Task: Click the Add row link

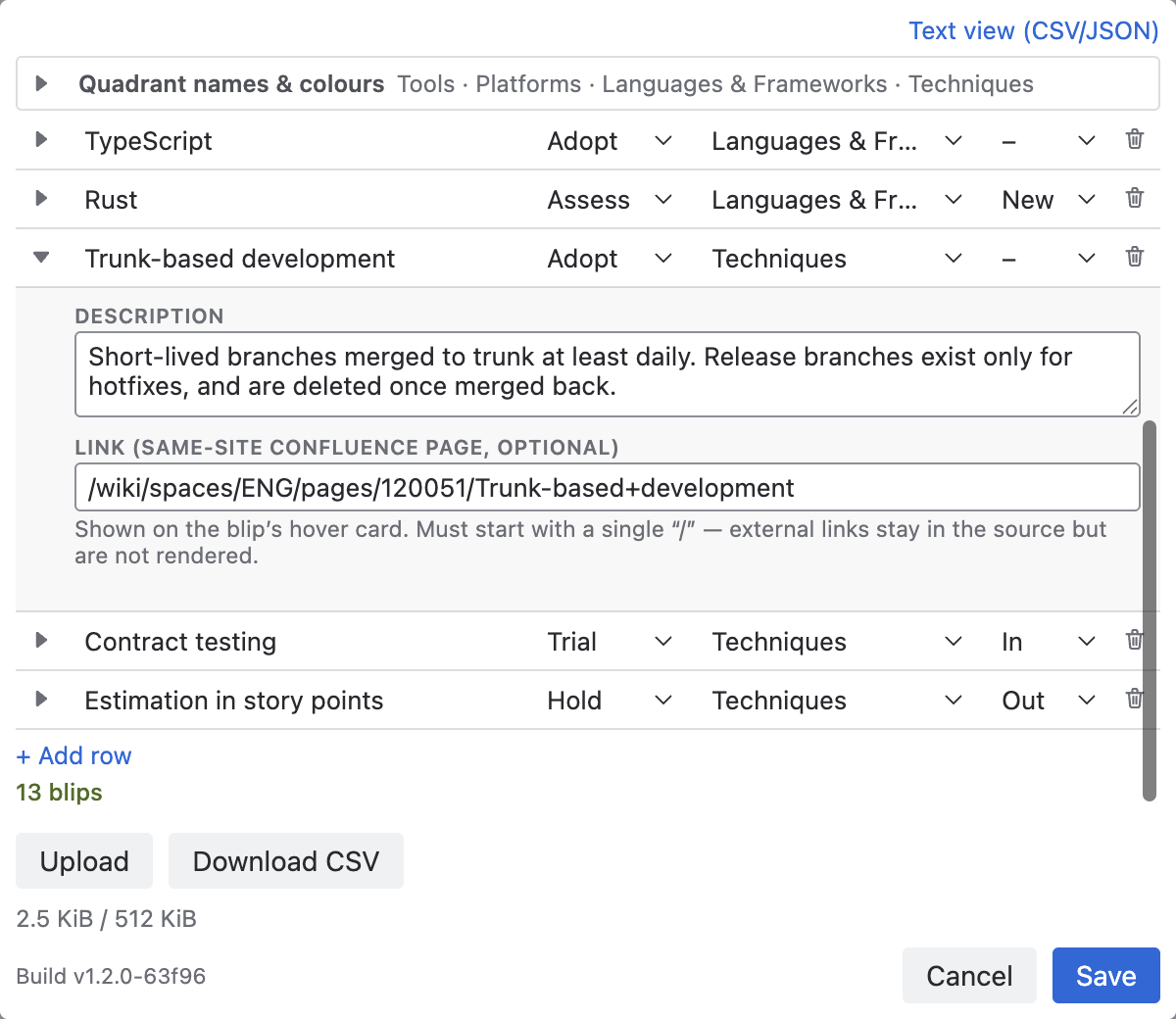Action: (74, 755)
